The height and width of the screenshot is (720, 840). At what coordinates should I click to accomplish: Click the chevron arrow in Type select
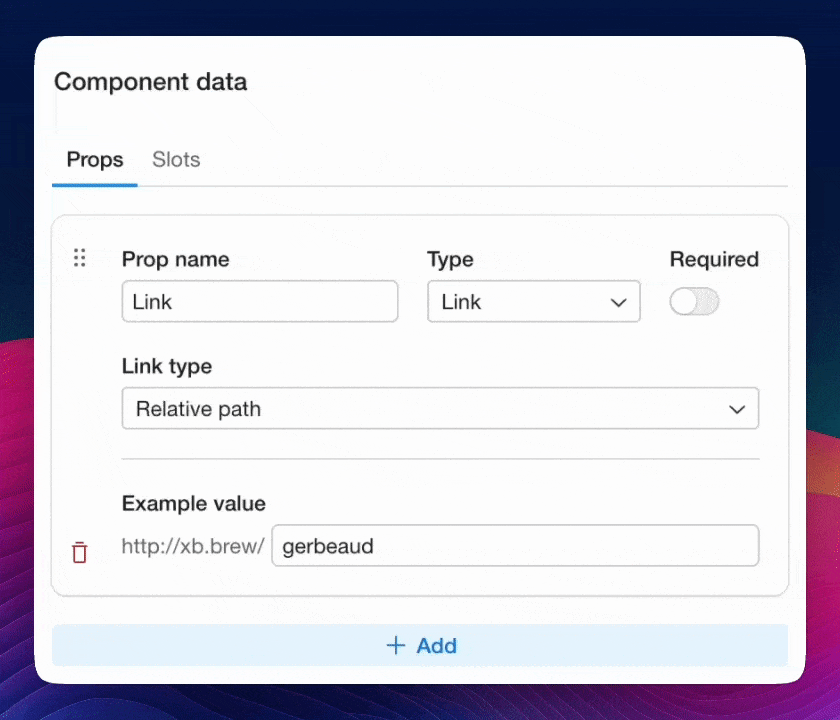click(x=618, y=303)
